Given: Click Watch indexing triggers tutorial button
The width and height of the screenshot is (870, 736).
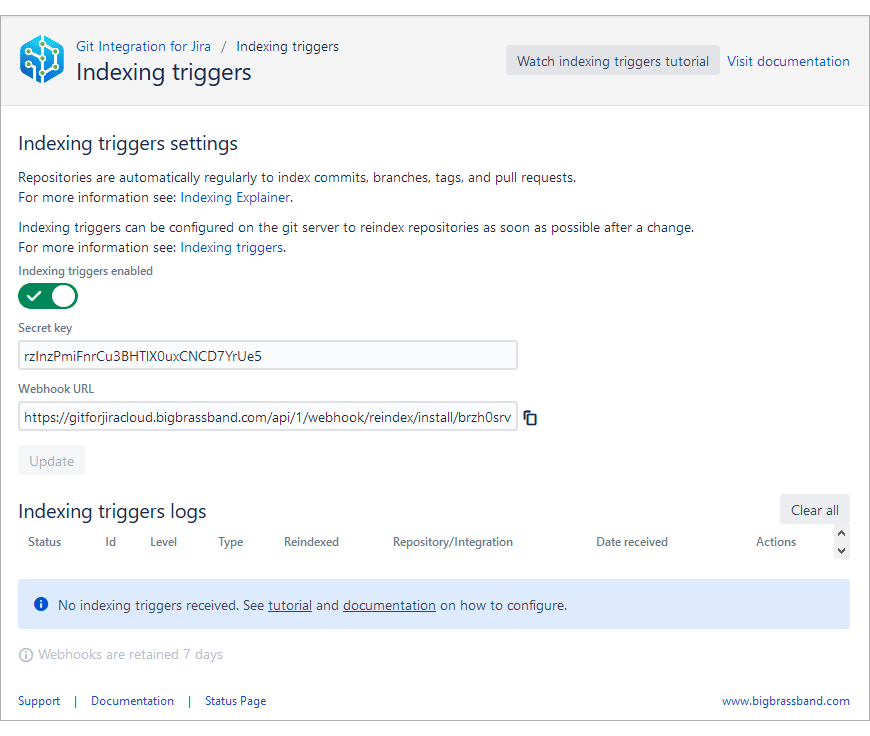Looking at the screenshot, I should 613,61.
